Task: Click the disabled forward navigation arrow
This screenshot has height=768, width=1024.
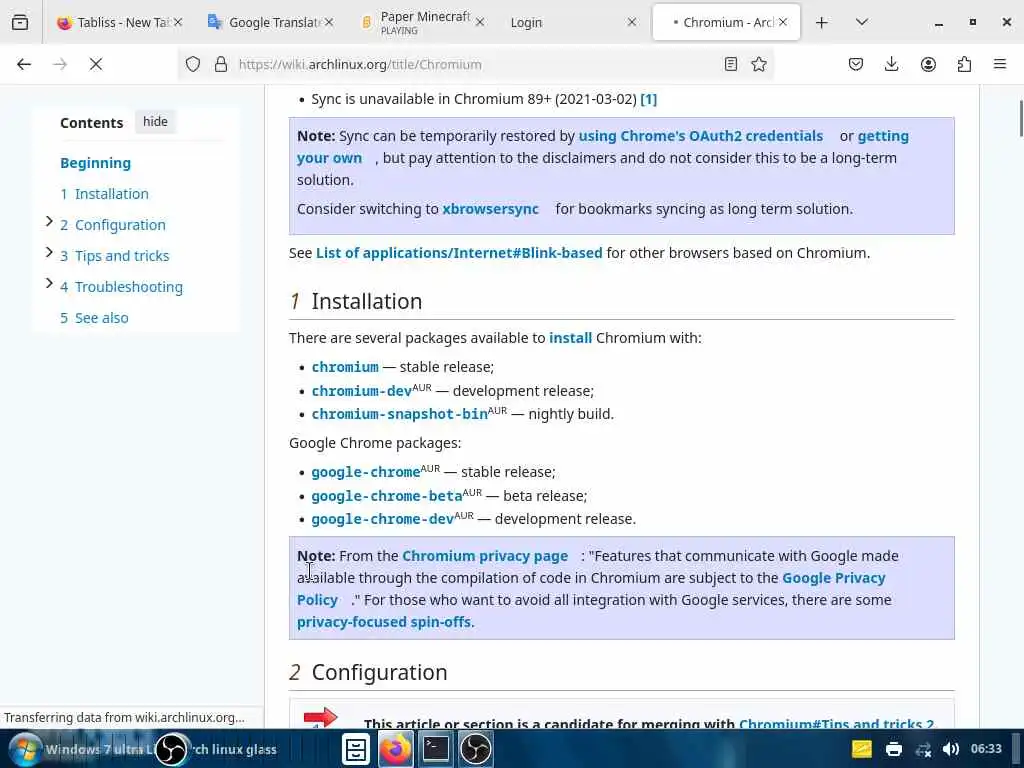Action: click(x=60, y=64)
